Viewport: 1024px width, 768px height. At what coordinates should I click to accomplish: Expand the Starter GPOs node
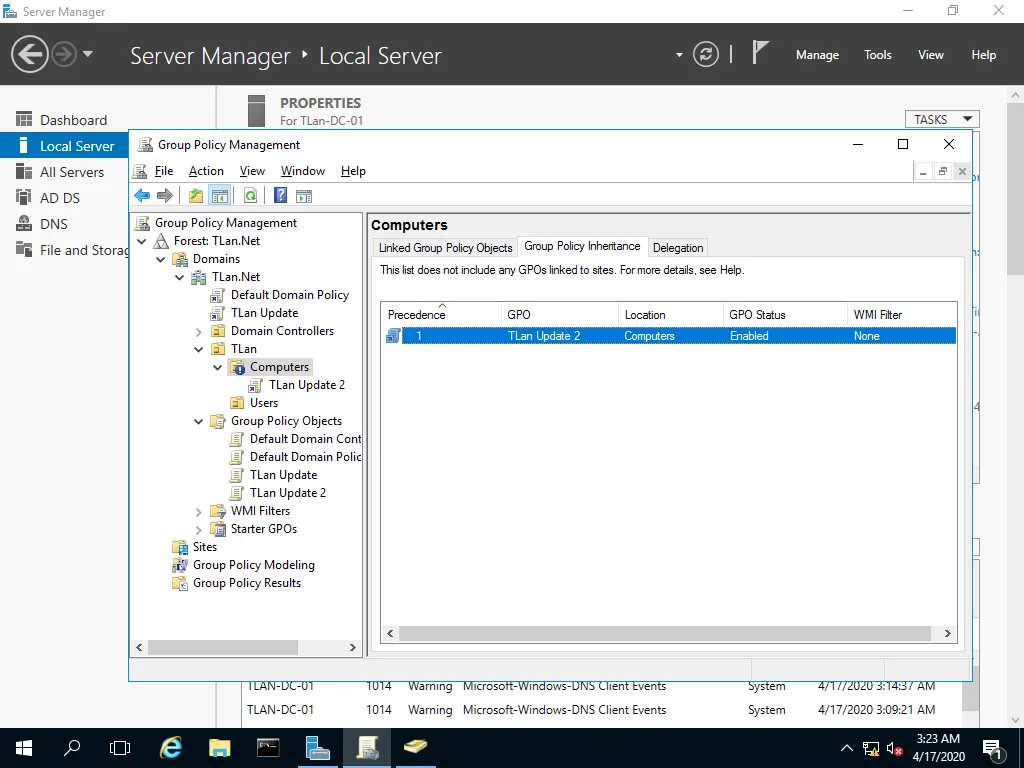point(199,530)
